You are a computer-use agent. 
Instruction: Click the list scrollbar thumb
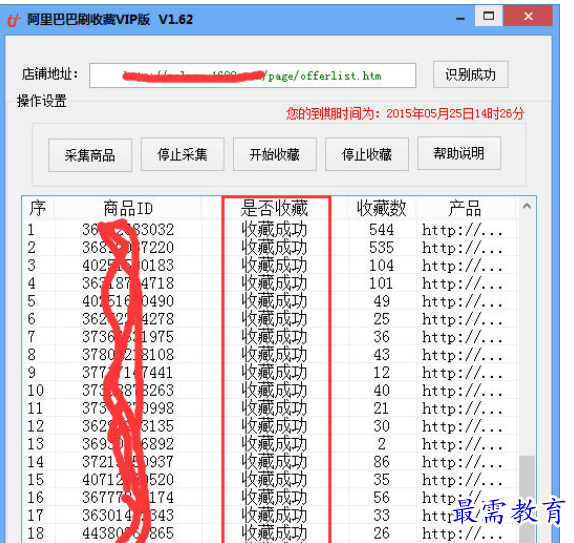tap(527, 499)
